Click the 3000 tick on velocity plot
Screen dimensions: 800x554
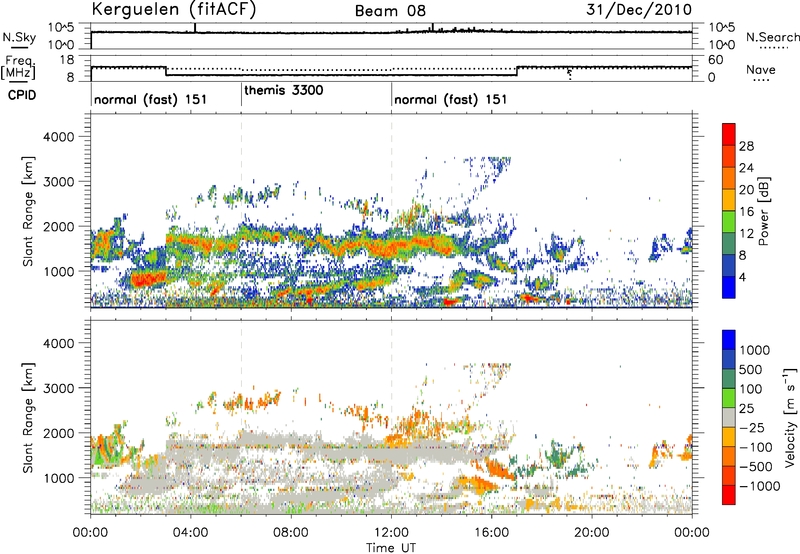(59, 388)
